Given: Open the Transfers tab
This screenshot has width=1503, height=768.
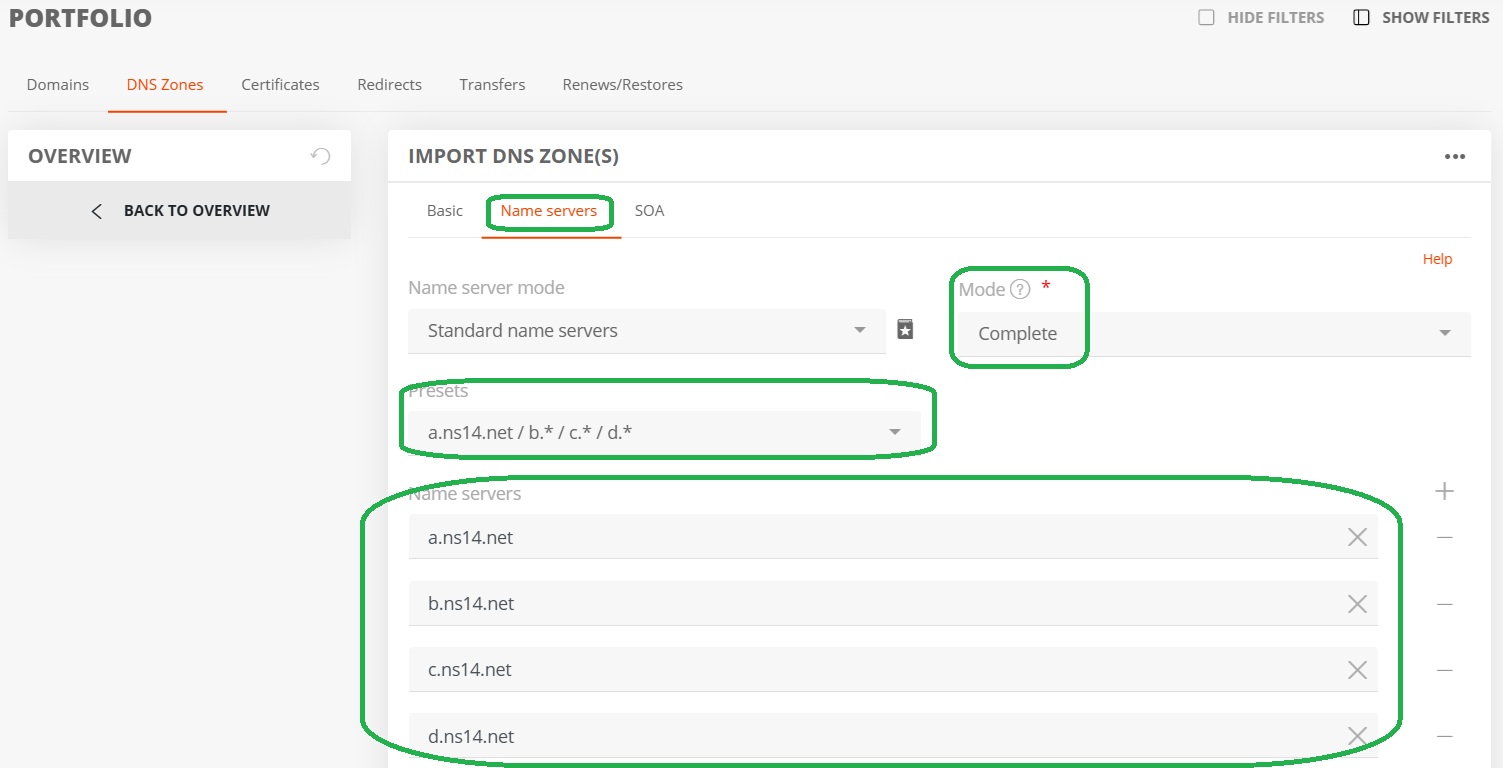Looking at the screenshot, I should pos(492,85).
